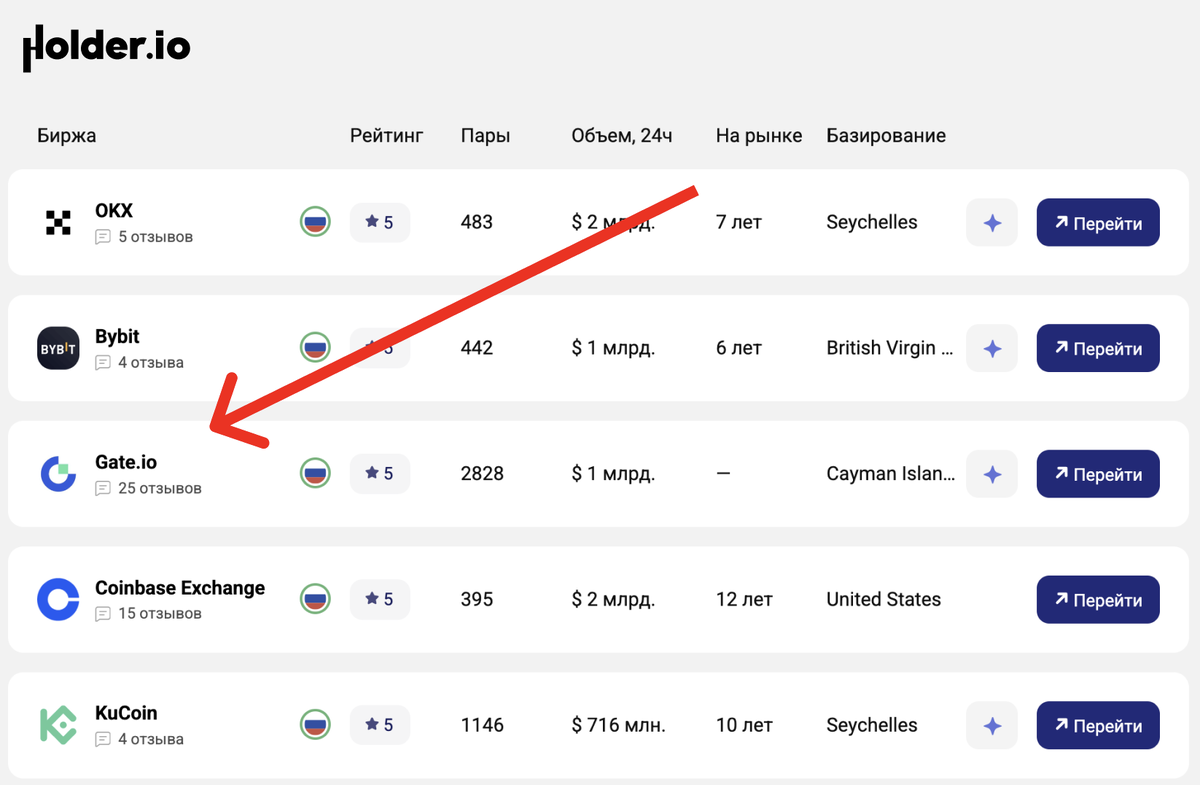The width and height of the screenshot is (1200, 785).
Task: Sort by Рейтинг column header
Action: pos(387,136)
